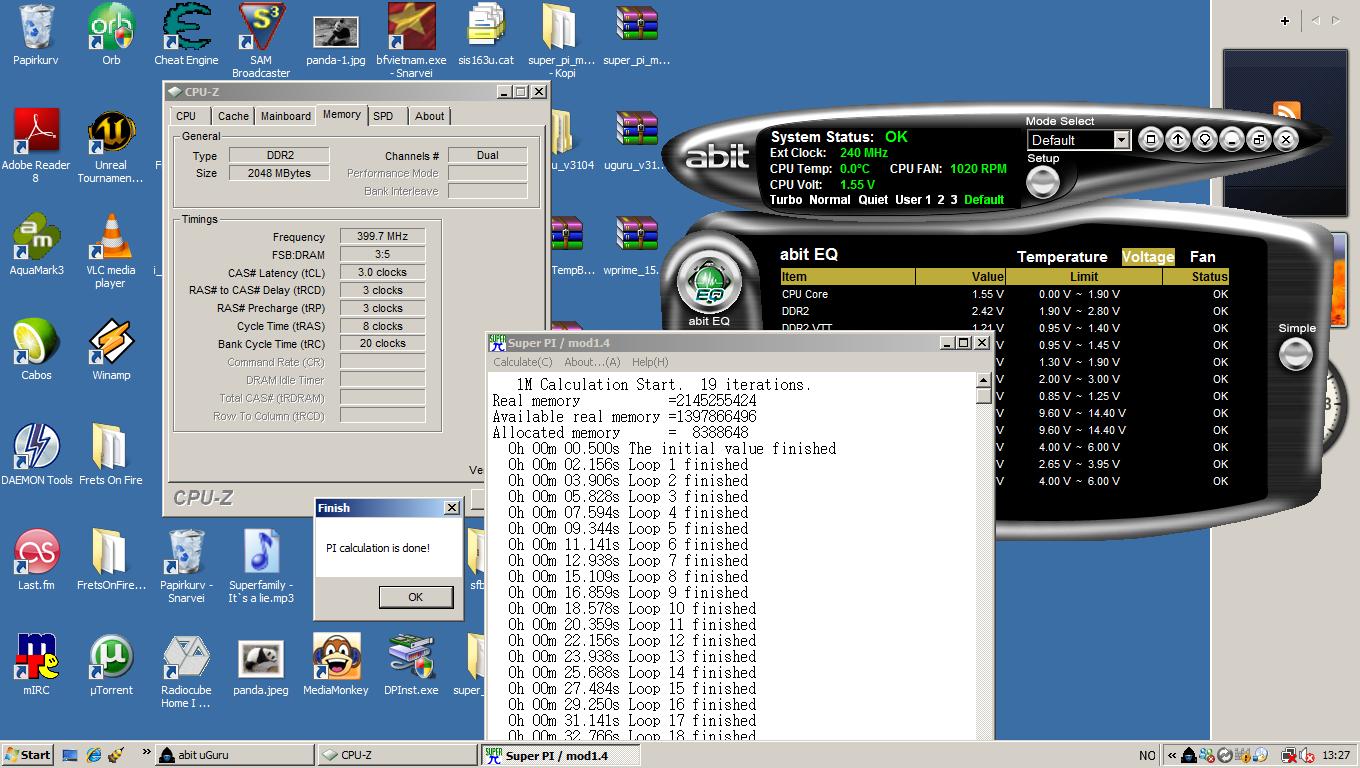Open the Start menu
This screenshot has width=1360, height=768.
(28, 755)
